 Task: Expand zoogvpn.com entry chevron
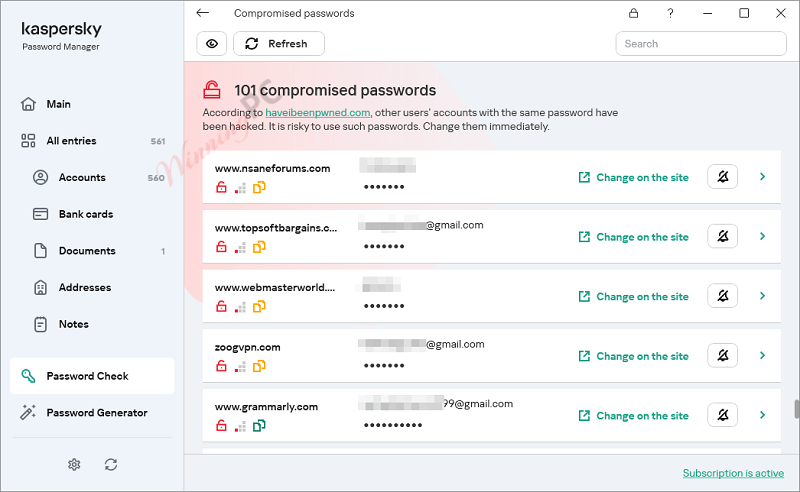tap(762, 355)
